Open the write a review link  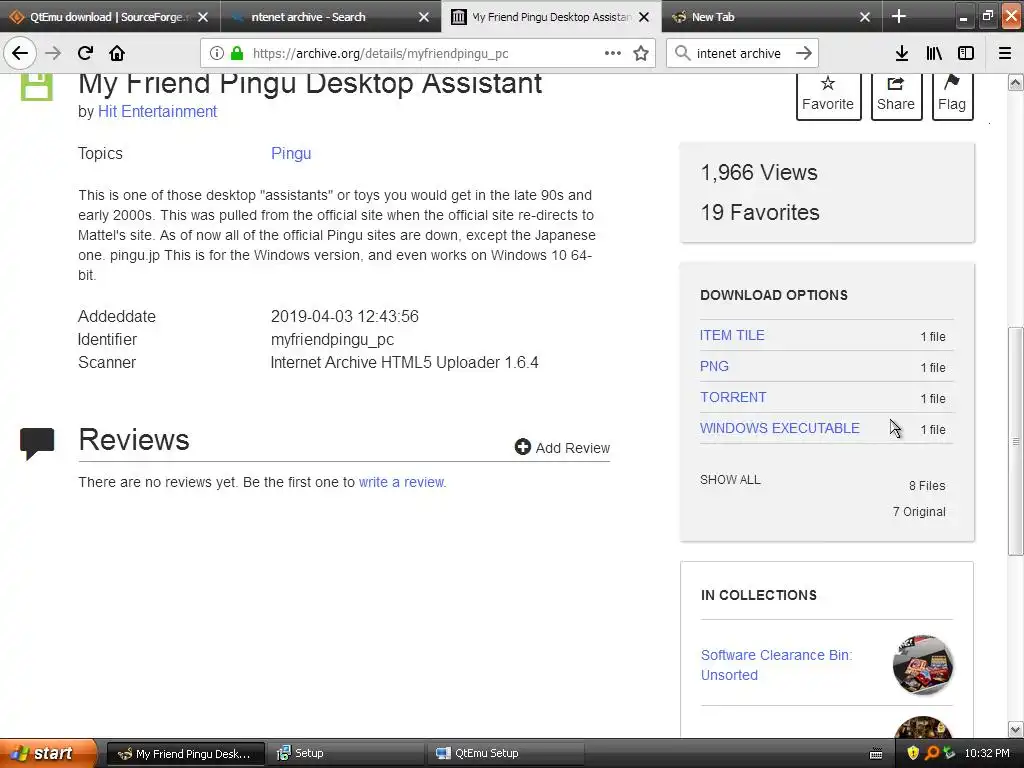(402, 482)
